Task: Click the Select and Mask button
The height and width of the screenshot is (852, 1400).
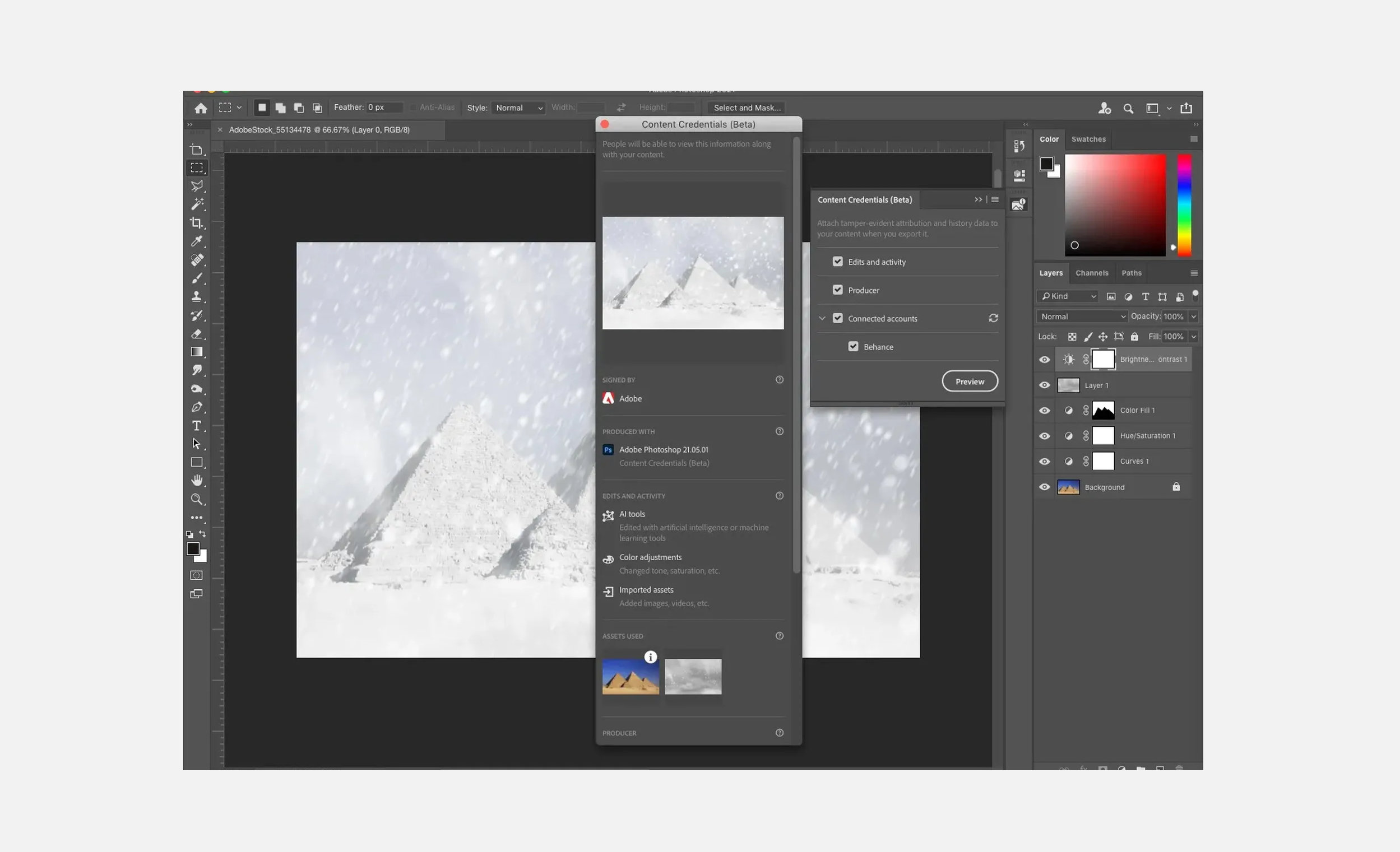Action: (747, 108)
